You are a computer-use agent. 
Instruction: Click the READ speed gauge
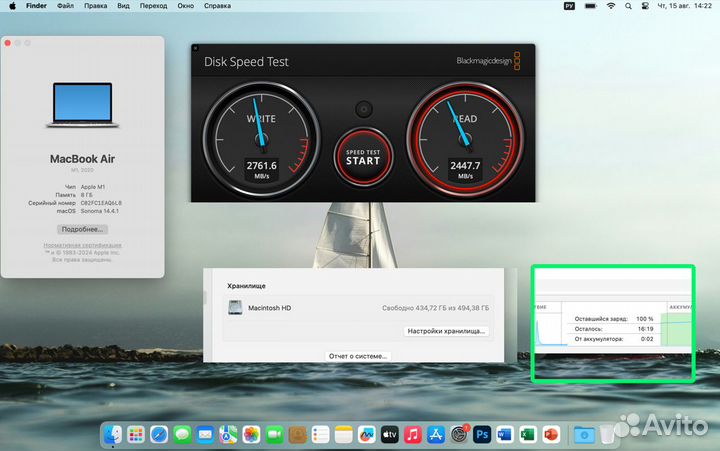pos(465,140)
